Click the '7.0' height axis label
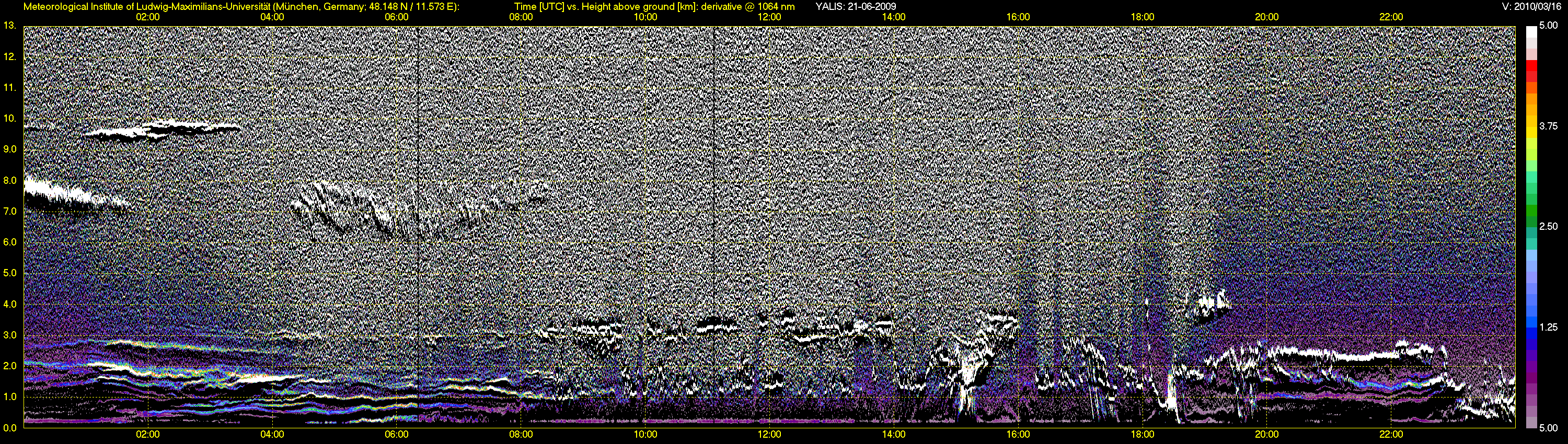Screen dimensions: 1568x444 pos(10,211)
